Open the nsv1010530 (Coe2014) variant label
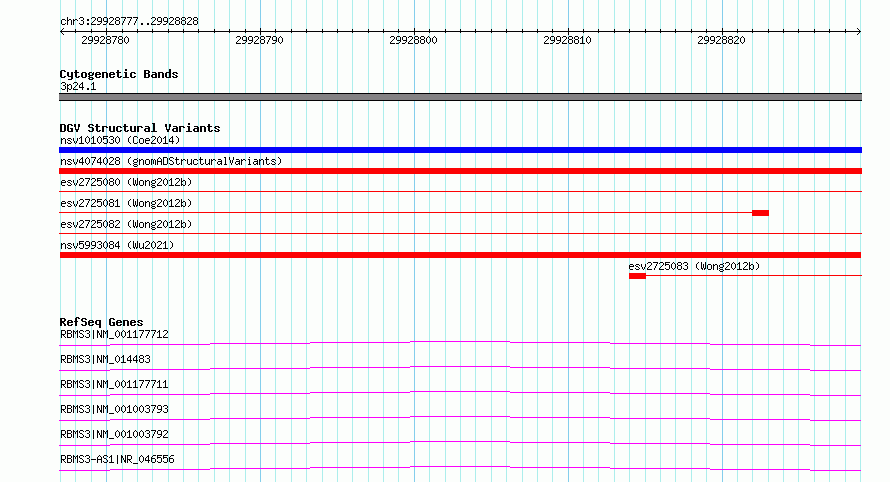Screen dimensions: 890x482 point(120,140)
